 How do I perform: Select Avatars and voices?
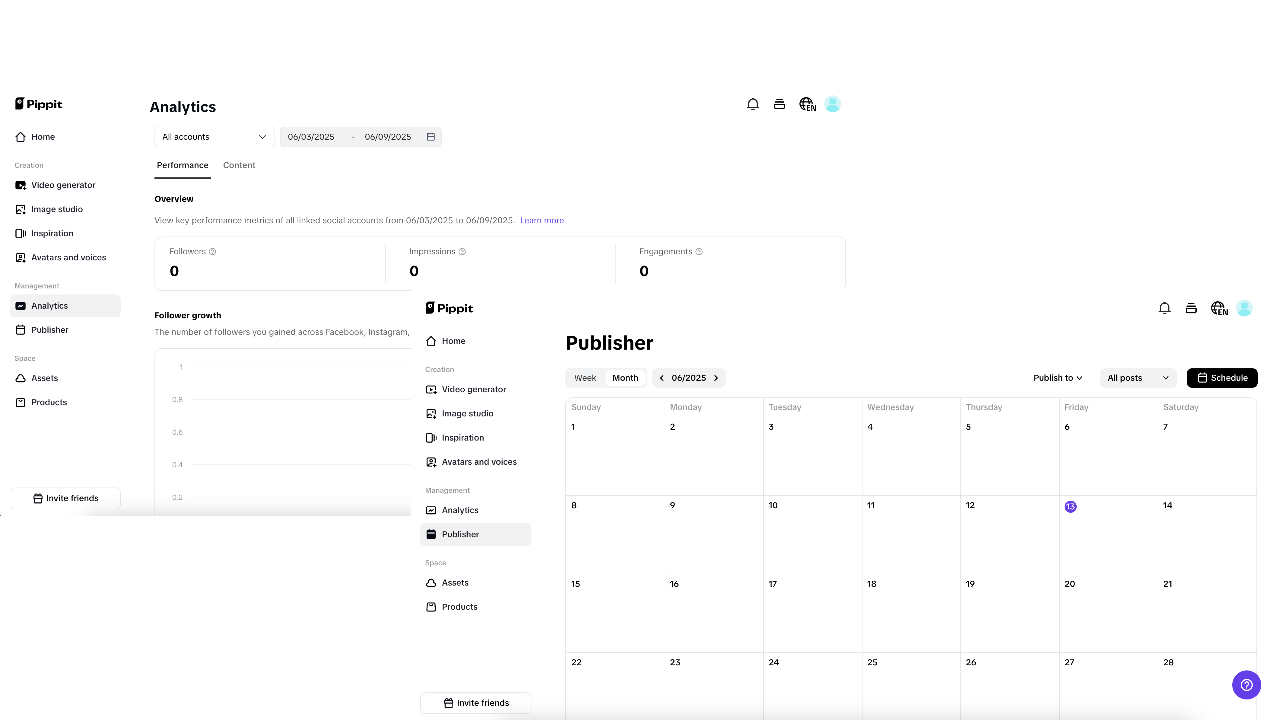[479, 461]
